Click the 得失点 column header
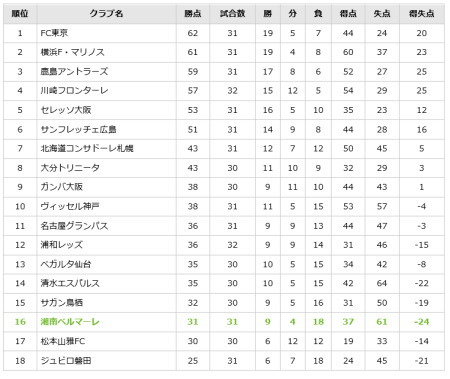Image resolution: width=450 pixels, height=379 pixels. [422, 14]
